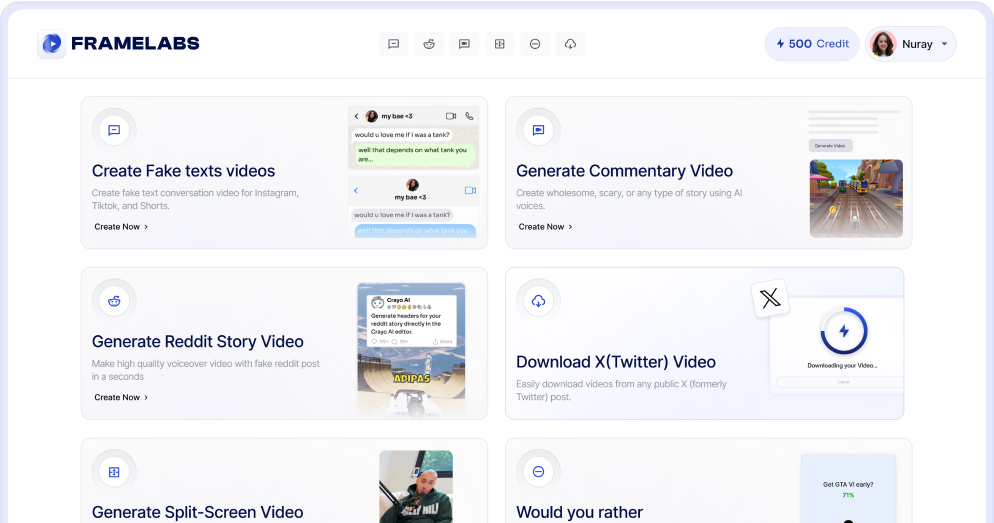
Task: Click the Reddit icon in Reddit Story card
Action: 114,300
